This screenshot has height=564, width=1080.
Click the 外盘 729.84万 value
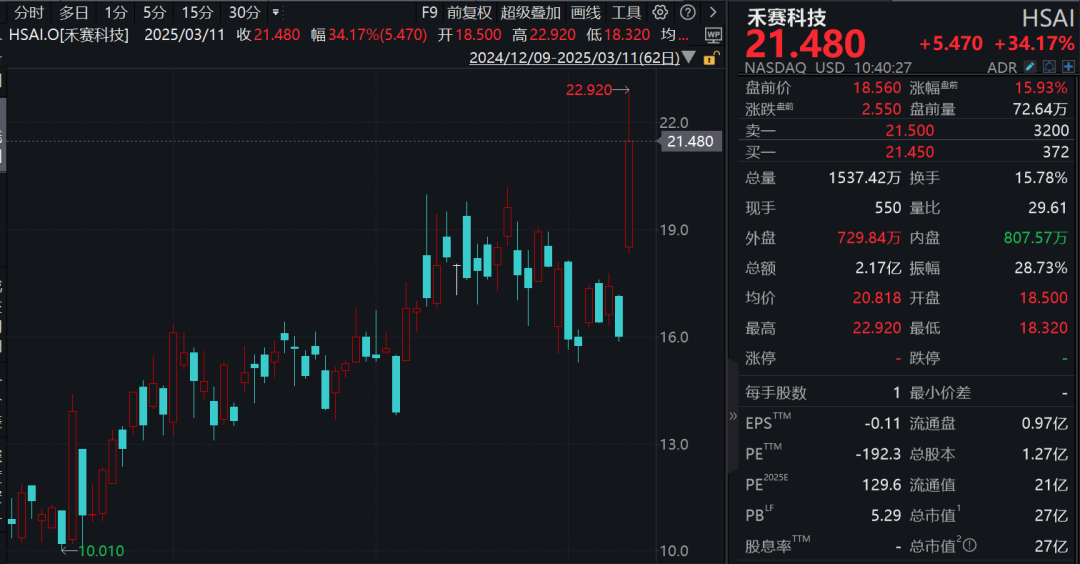click(869, 238)
